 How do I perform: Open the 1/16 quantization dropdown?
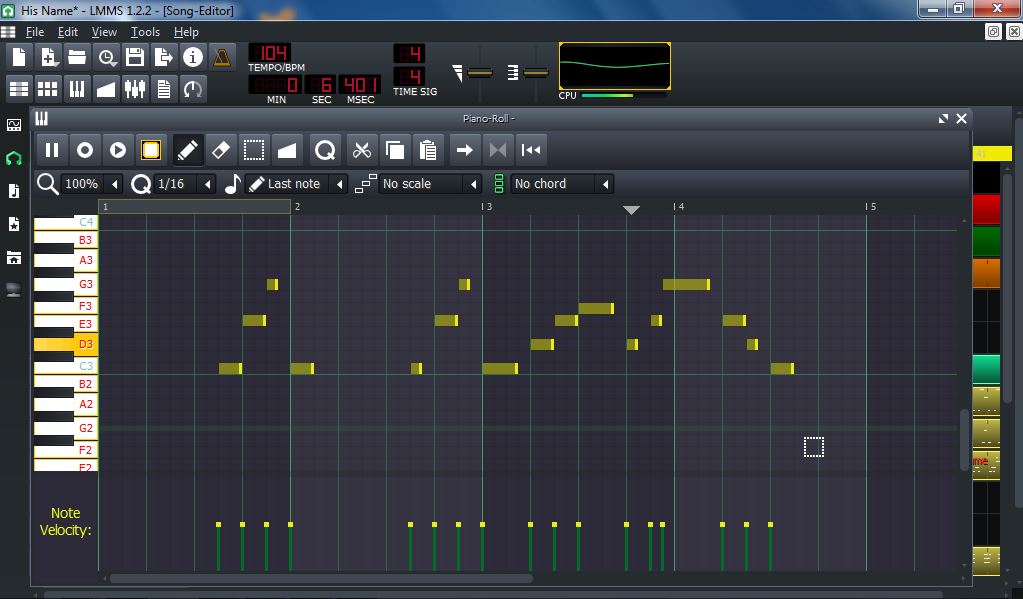pyautogui.click(x=185, y=184)
